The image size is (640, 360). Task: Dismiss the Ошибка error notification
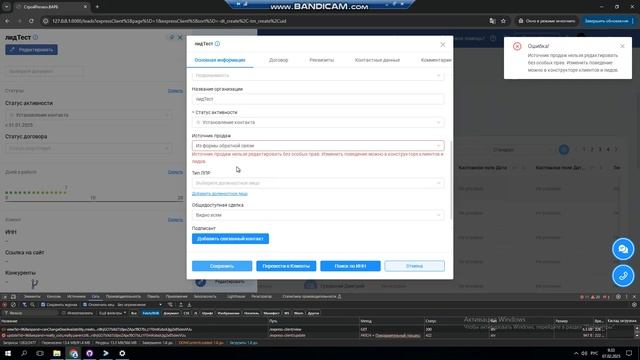tap(622, 46)
